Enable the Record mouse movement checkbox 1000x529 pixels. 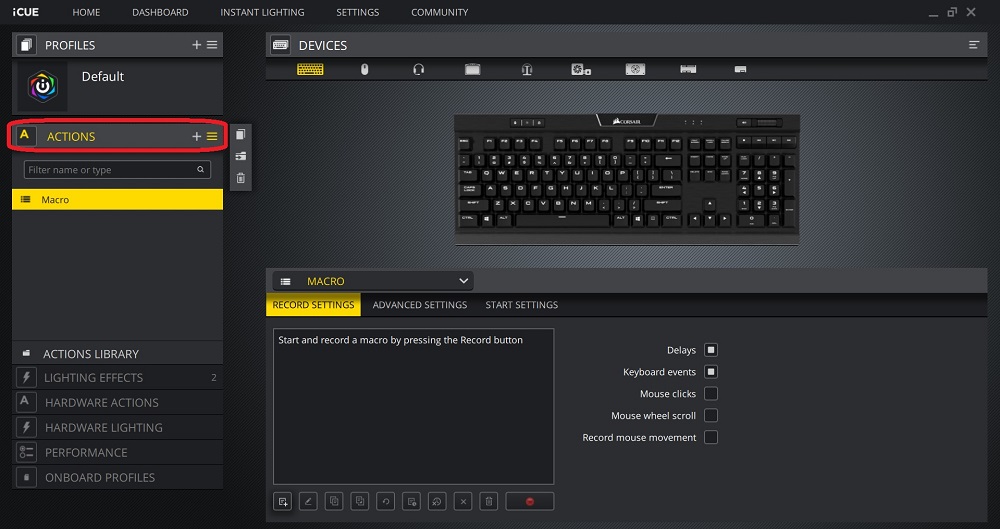pyautogui.click(x=710, y=437)
